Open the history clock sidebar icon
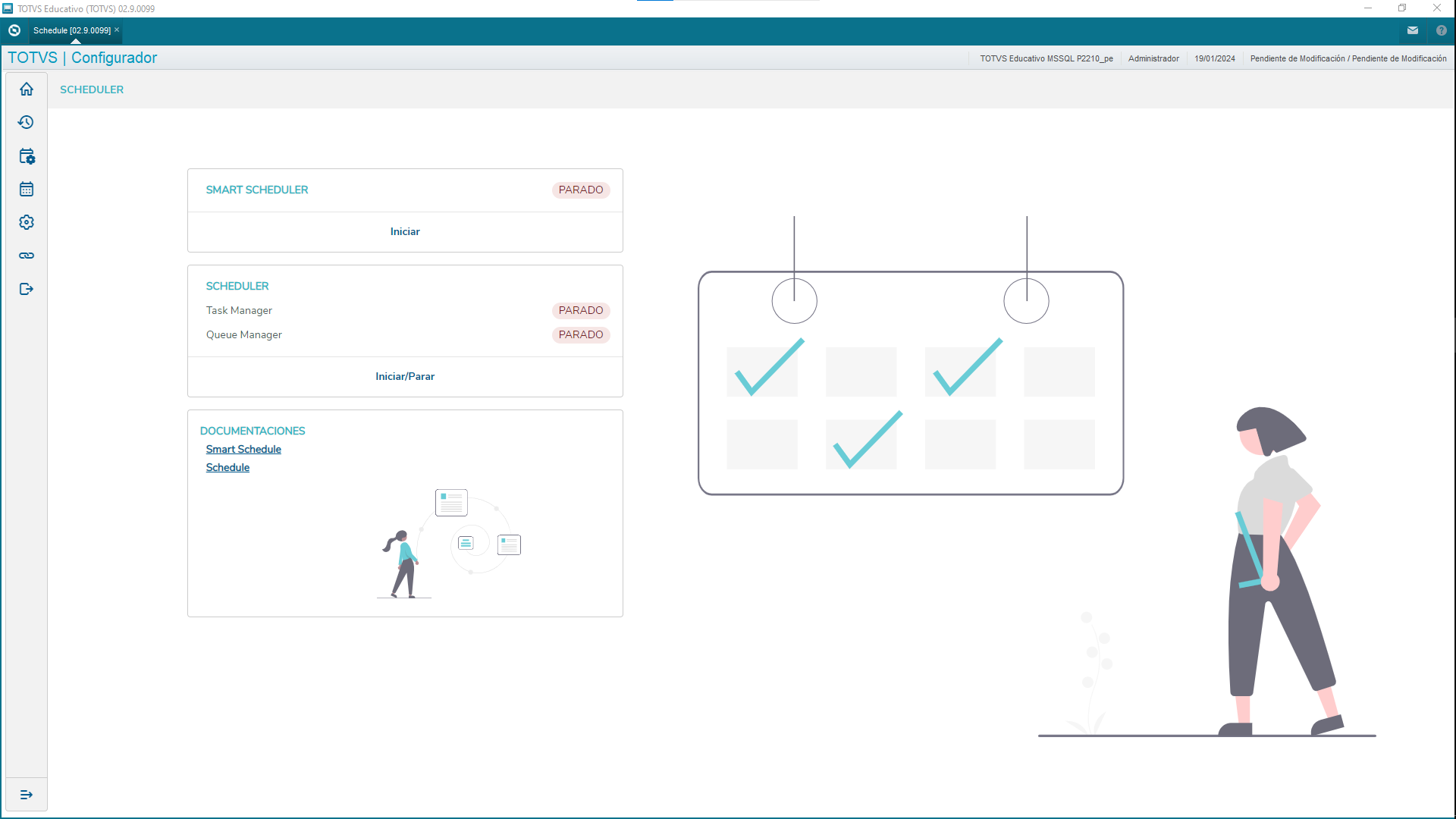This screenshot has width=1456, height=819. [27, 122]
